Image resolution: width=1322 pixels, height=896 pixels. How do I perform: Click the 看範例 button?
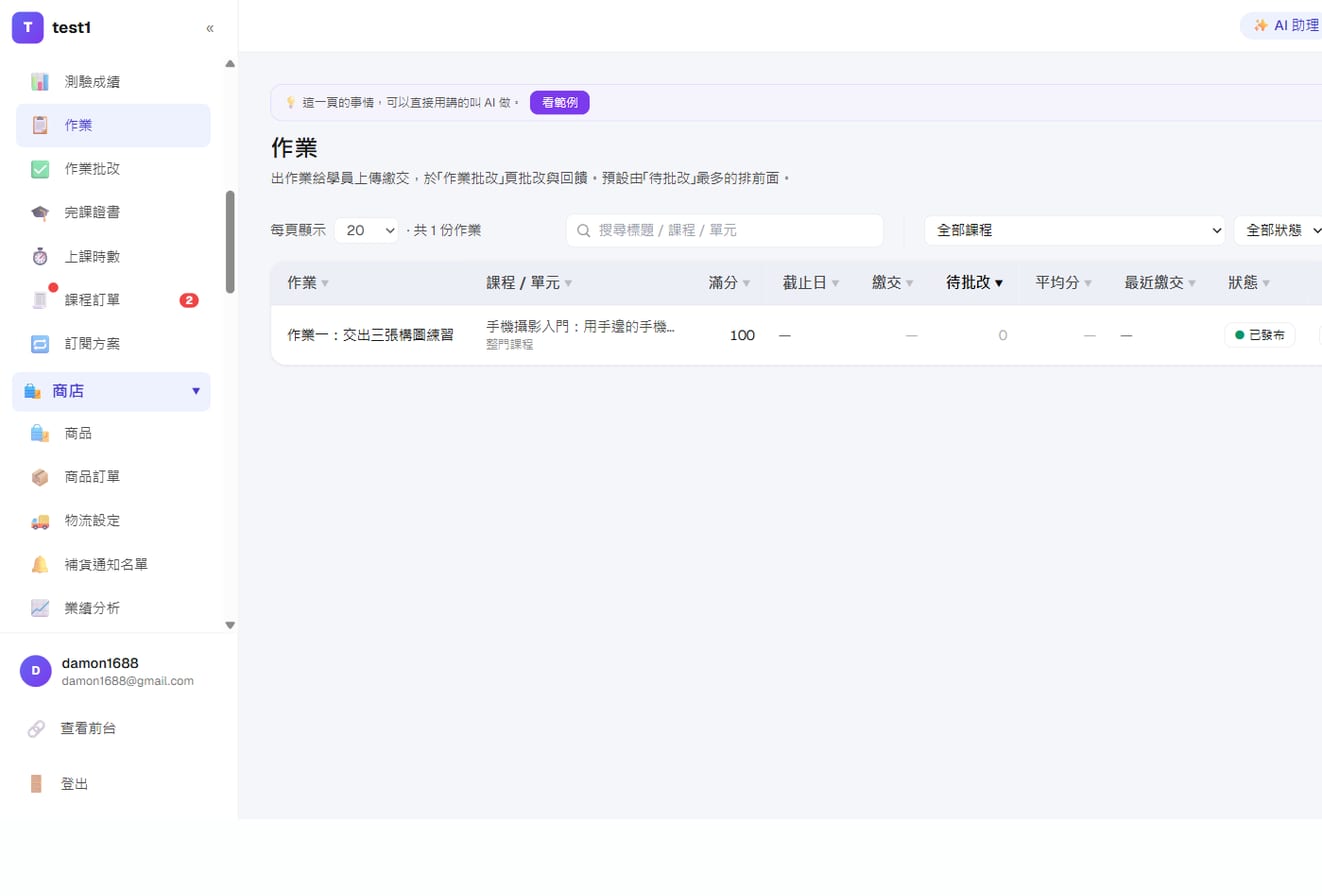pos(560,102)
